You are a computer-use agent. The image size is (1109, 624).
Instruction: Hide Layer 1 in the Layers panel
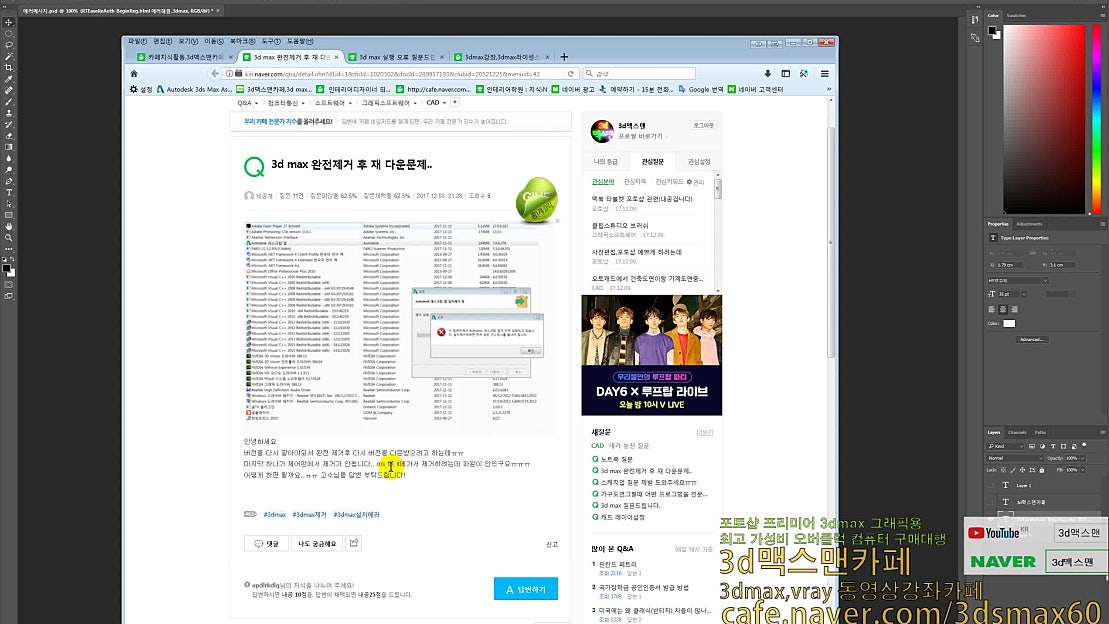(990, 485)
